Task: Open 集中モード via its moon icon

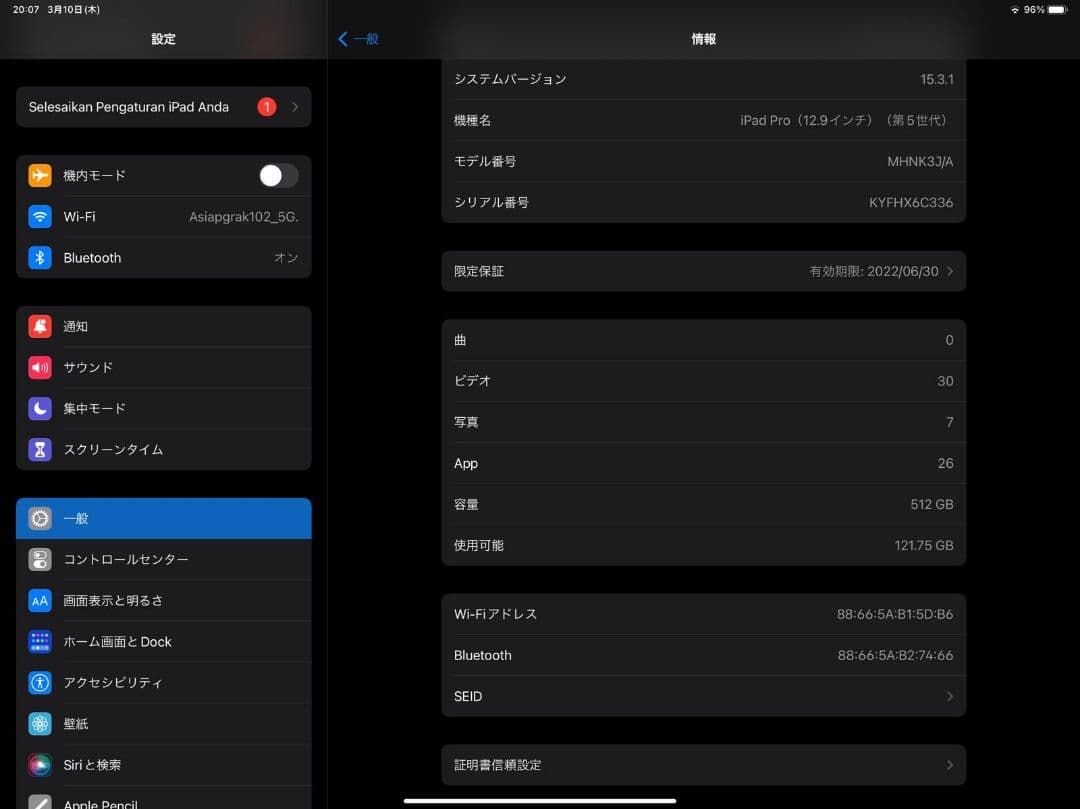Action: click(39, 408)
